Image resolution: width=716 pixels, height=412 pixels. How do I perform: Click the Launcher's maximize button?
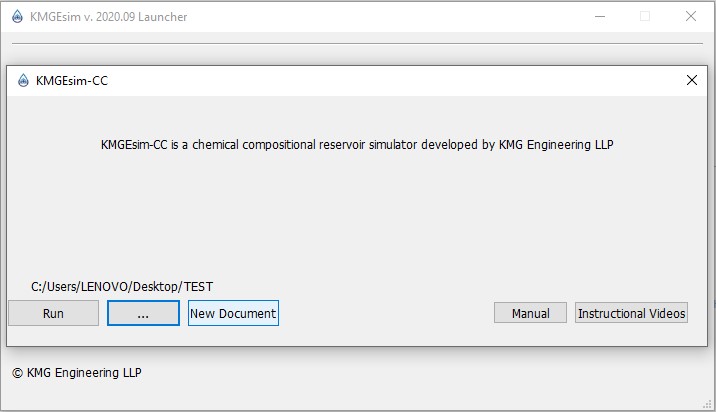tap(645, 16)
